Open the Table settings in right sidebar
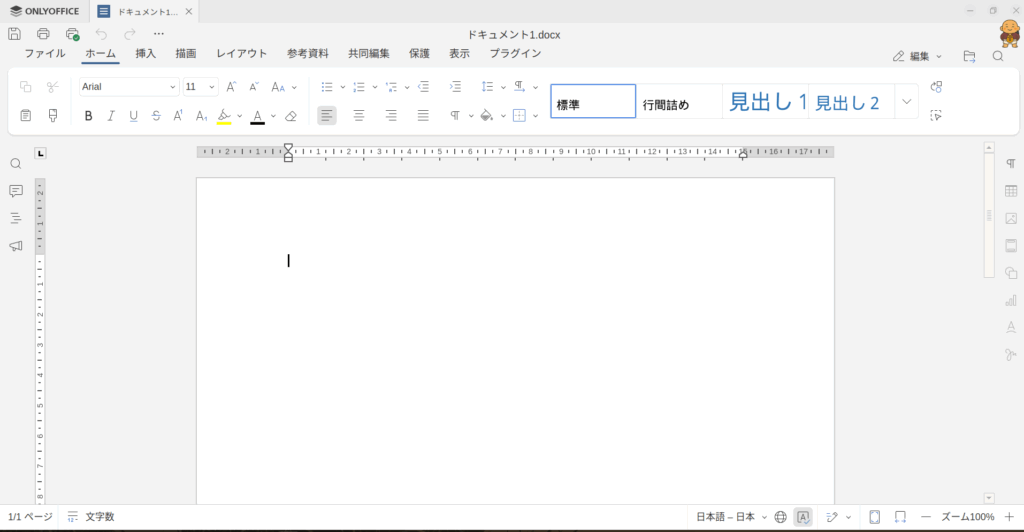Viewport: 1024px width, 532px height. click(x=1011, y=191)
